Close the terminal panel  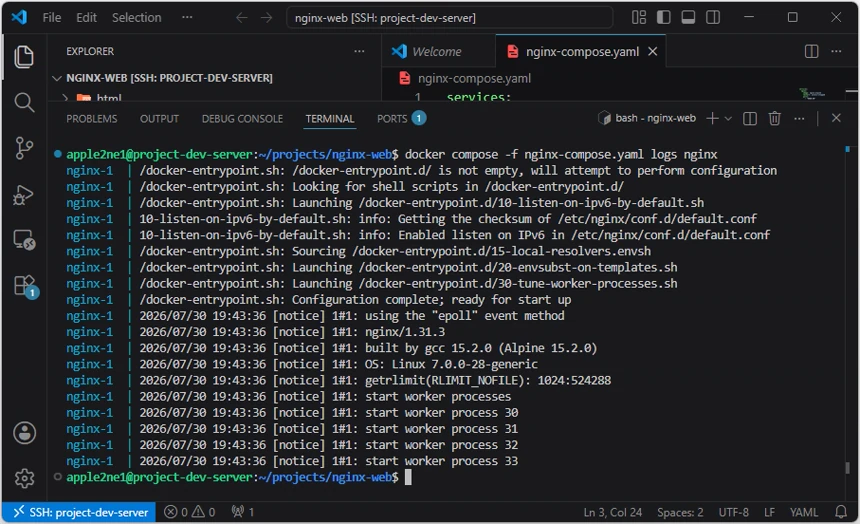[x=836, y=118]
